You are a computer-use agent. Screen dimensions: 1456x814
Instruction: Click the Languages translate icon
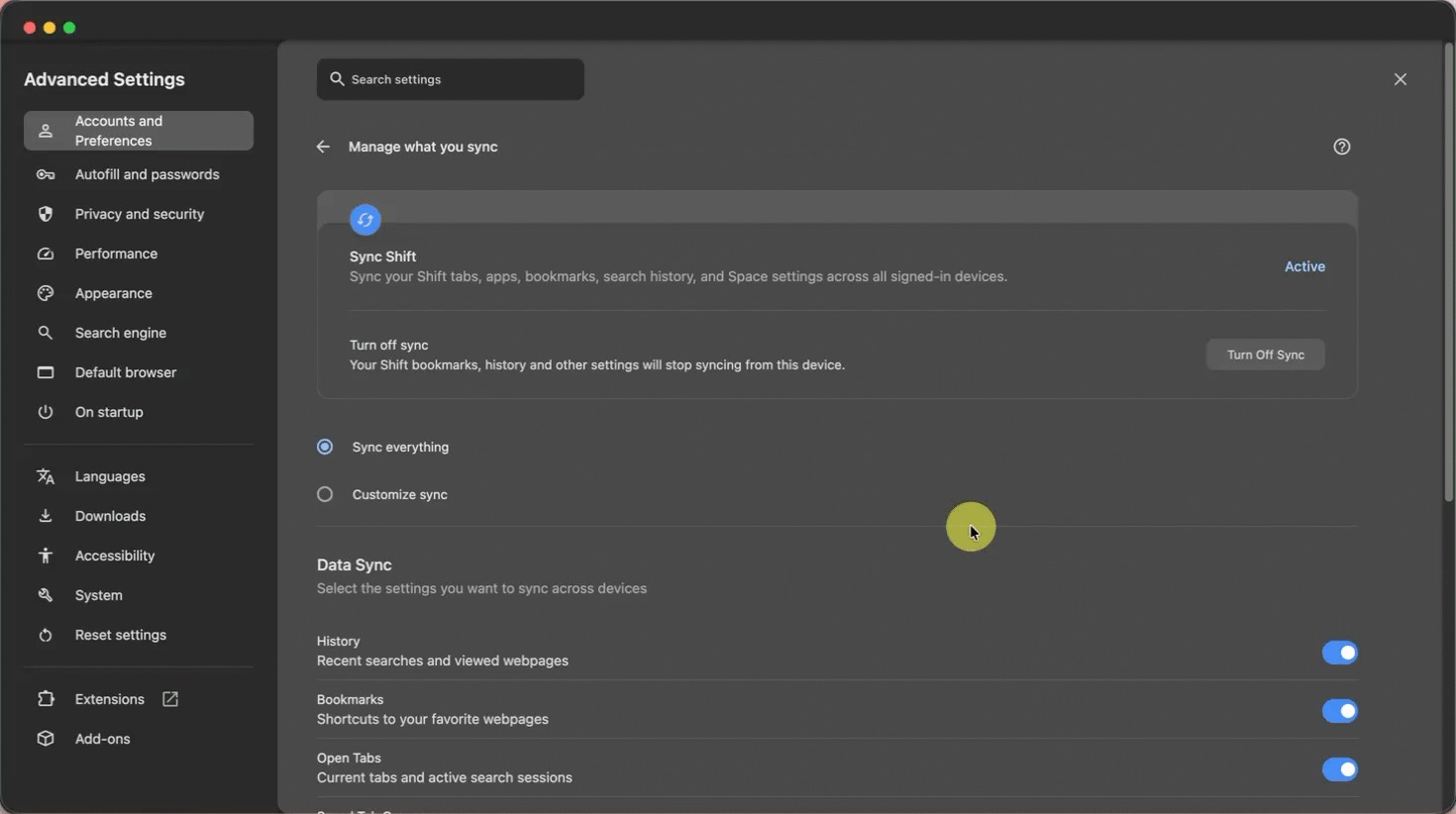pos(46,476)
